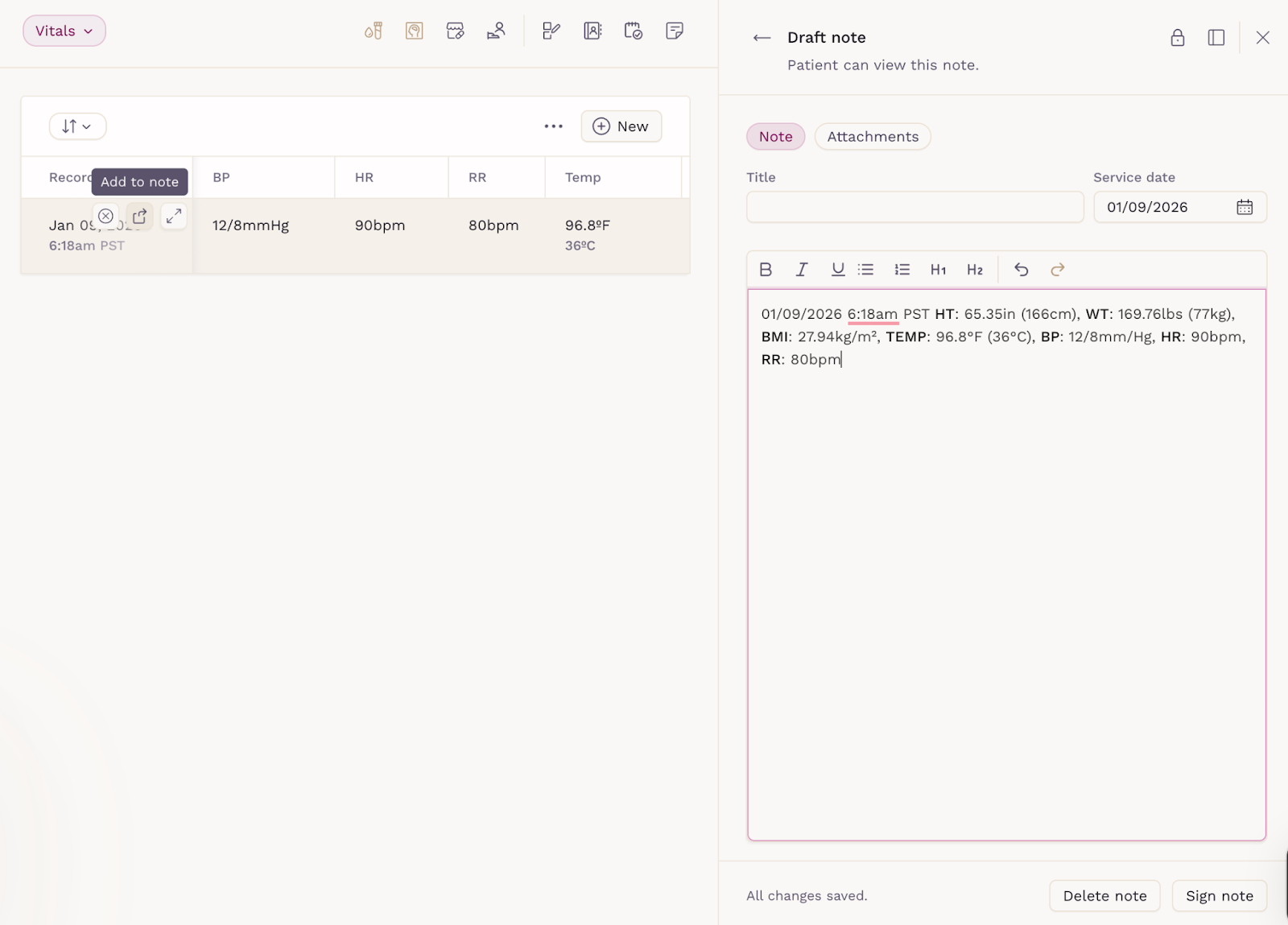
Task: Click the Sign note button
Action: tap(1220, 896)
